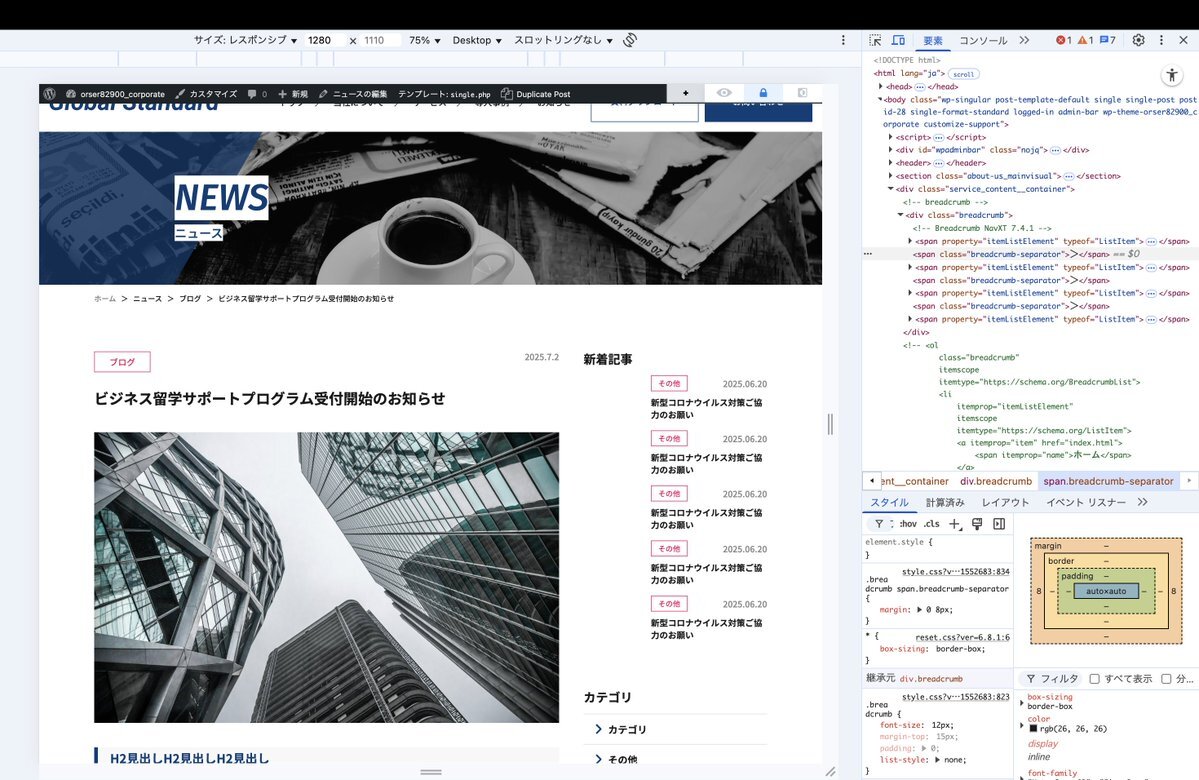Select div.breadcrumb in the DOM breadcrumb bar
Image resolution: width=1199 pixels, height=780 pixels.
pos(996,481)
